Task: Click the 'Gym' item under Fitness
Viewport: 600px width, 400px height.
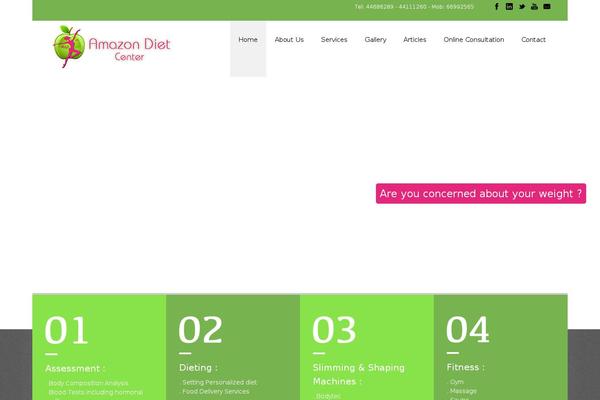Action: (x=457, y=382)
